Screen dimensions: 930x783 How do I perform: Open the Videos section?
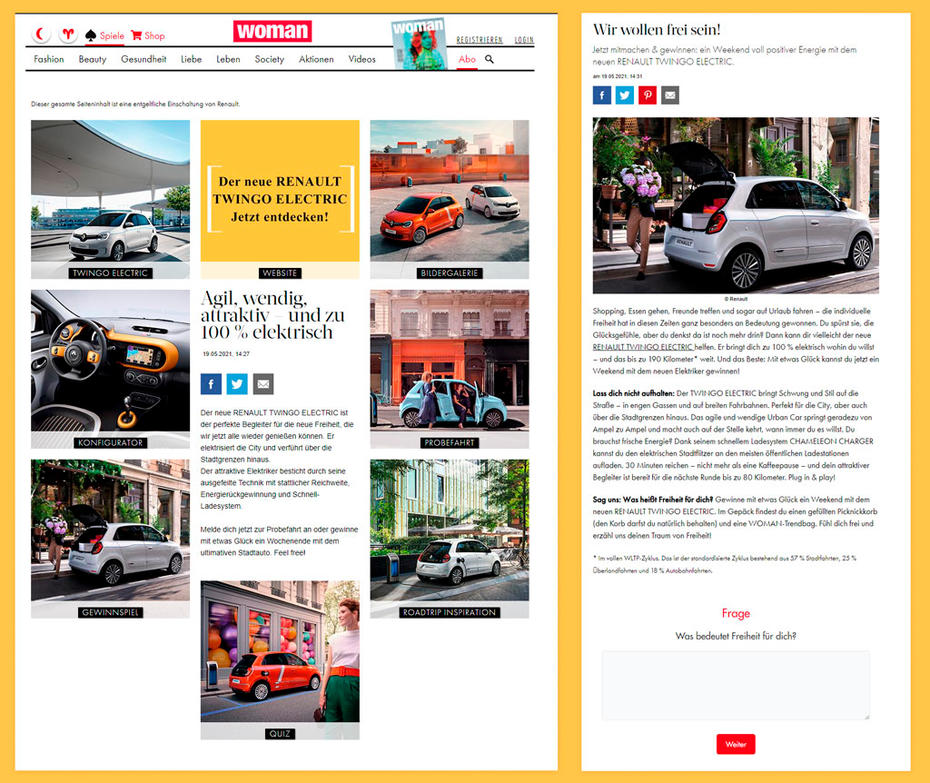click(362, 59)
